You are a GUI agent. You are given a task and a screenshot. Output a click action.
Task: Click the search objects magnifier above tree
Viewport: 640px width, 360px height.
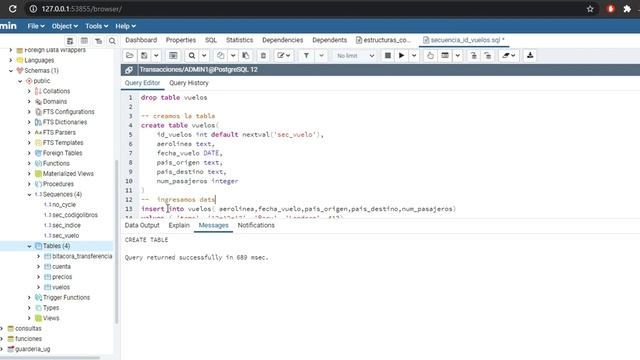[x=112, y=41]
